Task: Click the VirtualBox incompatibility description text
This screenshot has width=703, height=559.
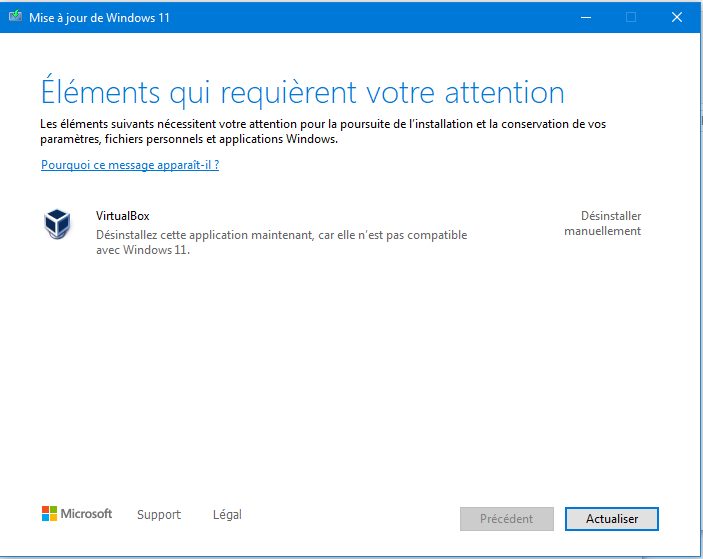Action: 280,242
